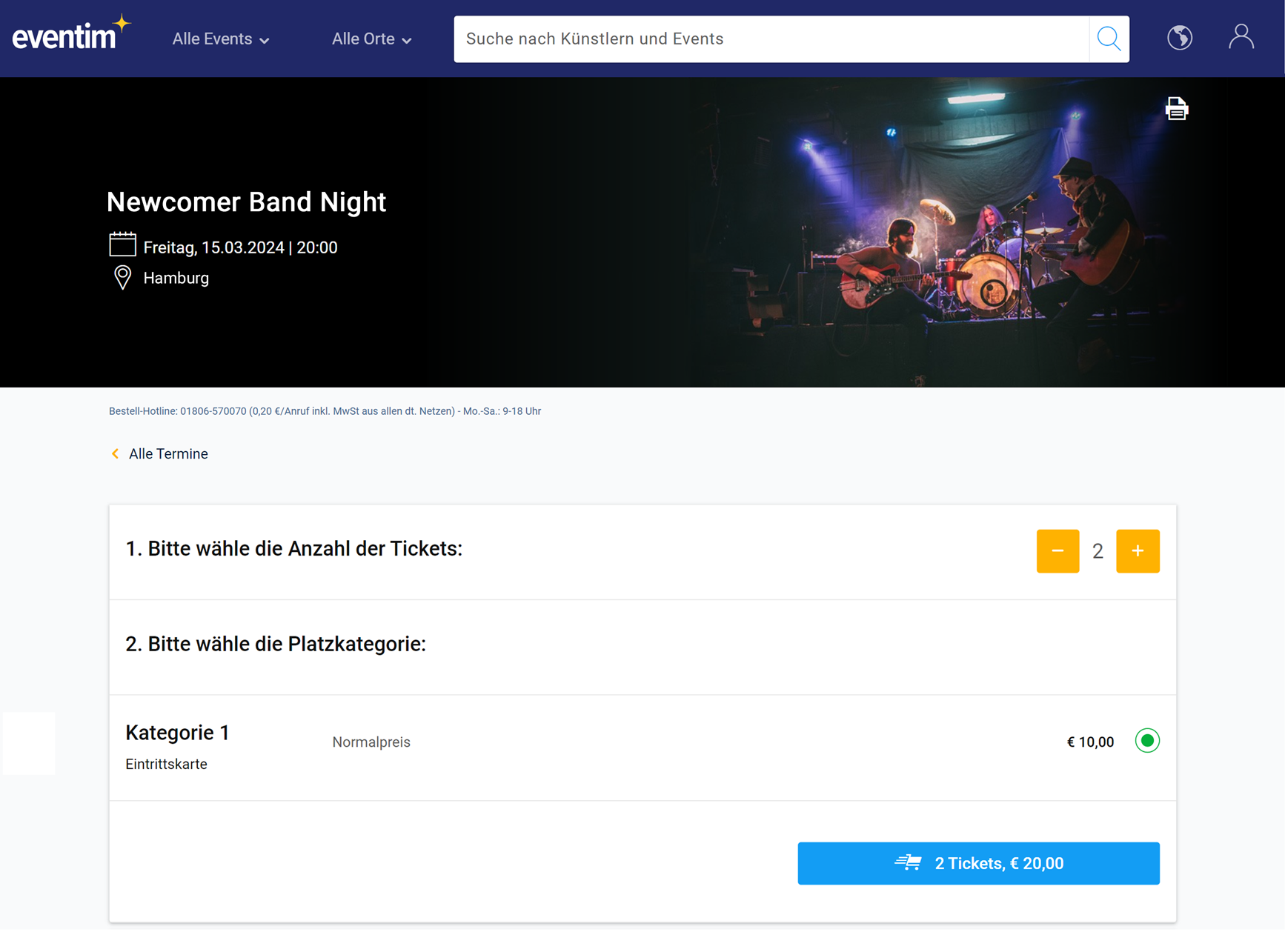Click the Alle Events chevron arrow
Viewport: 1285px width, 952px height.
tap(265, 41)
